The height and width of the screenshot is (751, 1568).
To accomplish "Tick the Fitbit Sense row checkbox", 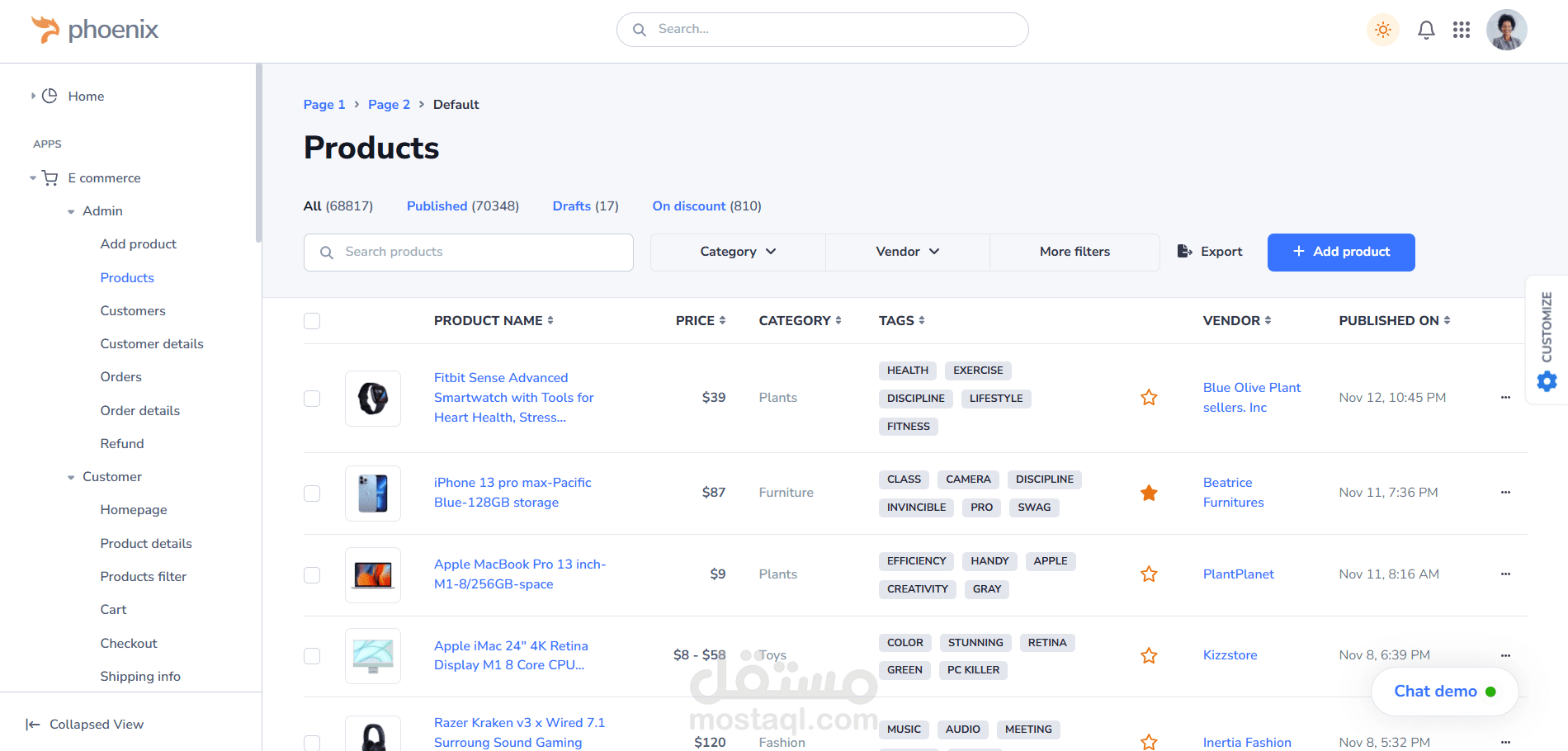I will [312, 398].
